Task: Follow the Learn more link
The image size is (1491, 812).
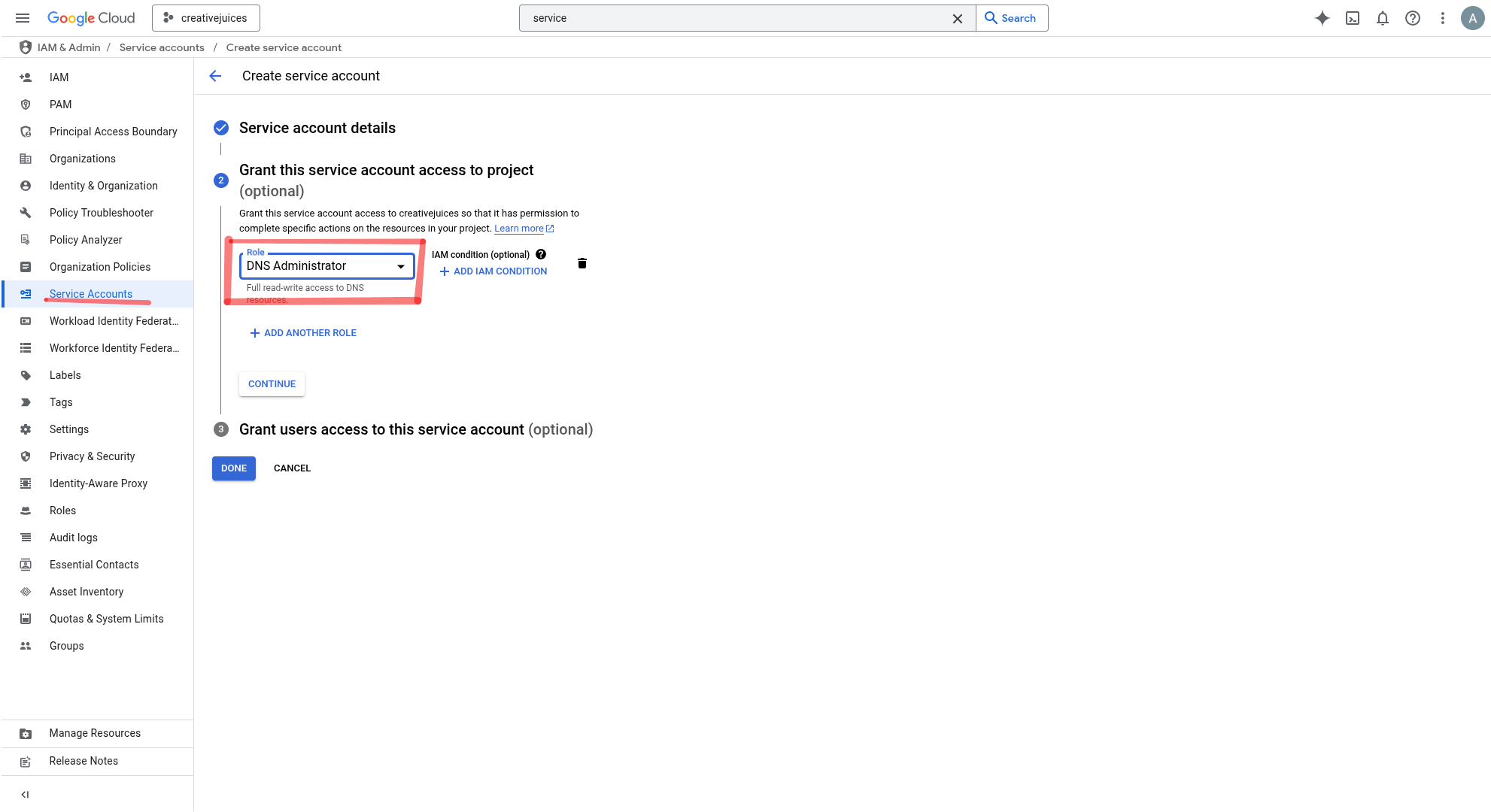Action: click(518, 229)
